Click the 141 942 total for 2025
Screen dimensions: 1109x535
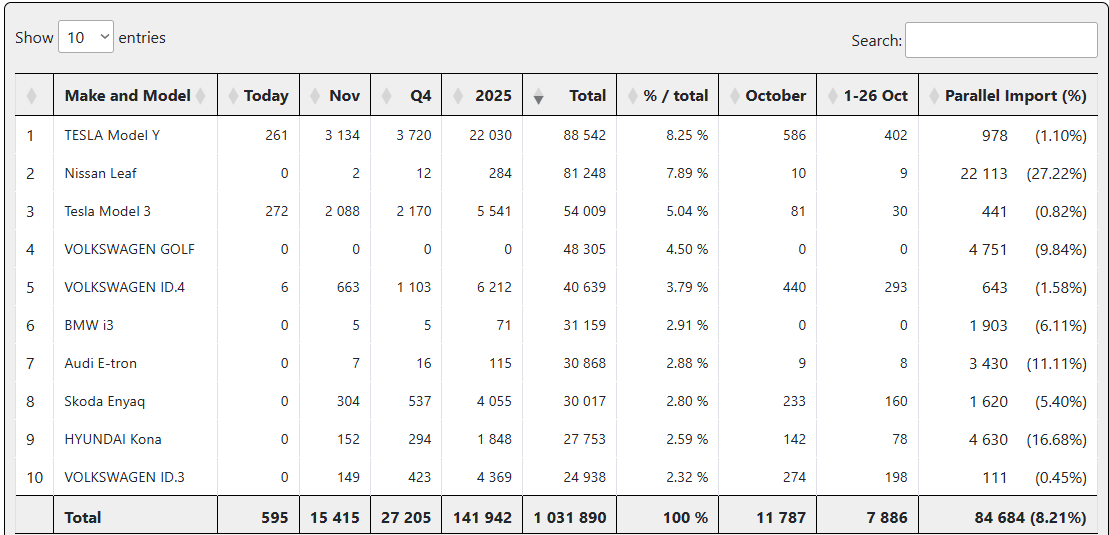[482, 517]
